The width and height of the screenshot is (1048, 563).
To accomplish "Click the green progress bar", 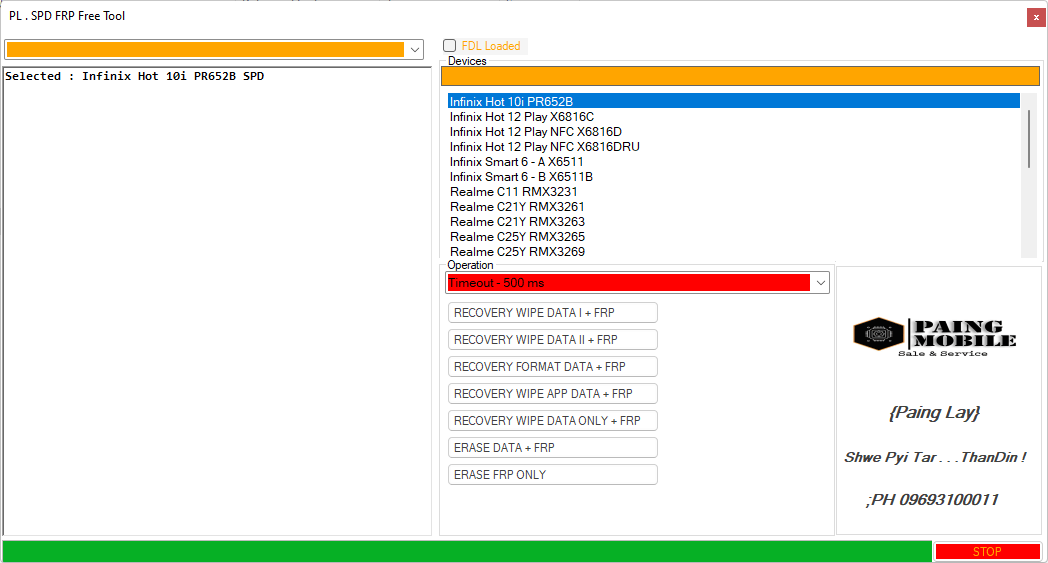I will coord(467,552).
